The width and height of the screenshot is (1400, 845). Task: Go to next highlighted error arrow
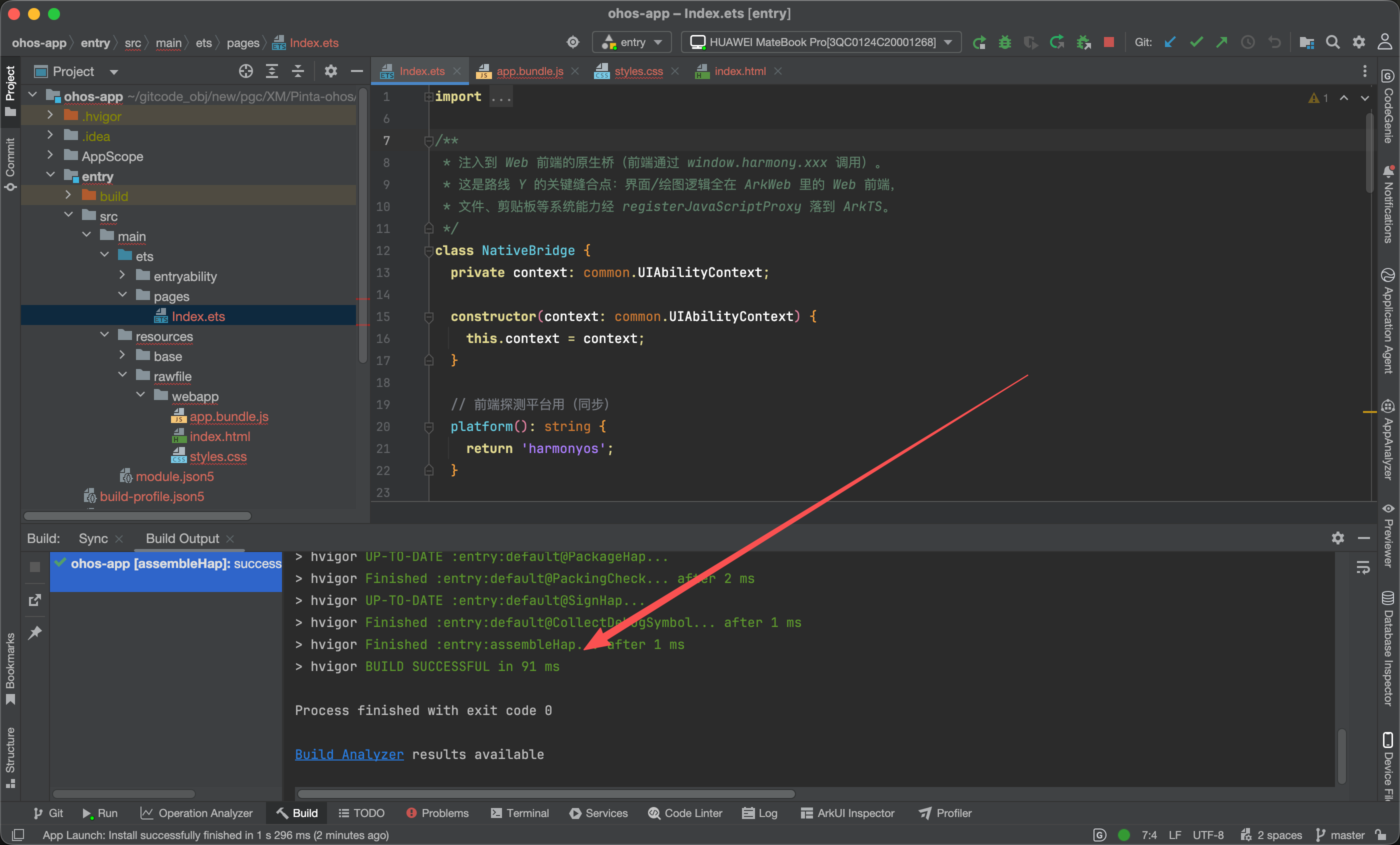pos(1364,97)
